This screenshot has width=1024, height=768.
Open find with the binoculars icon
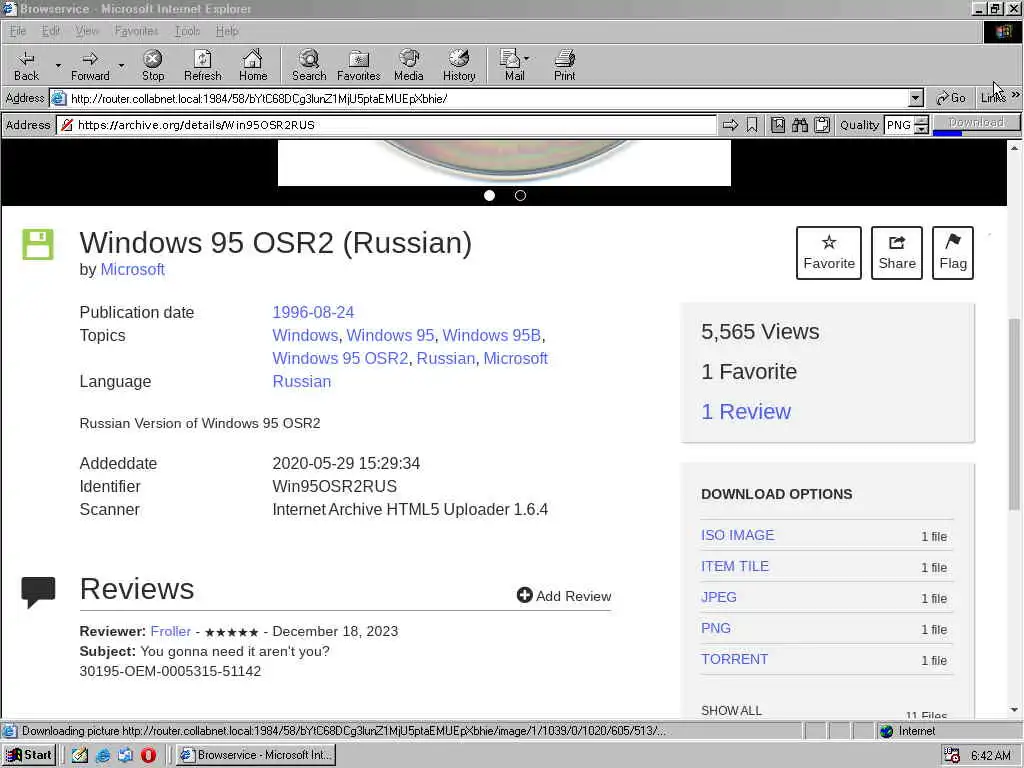[800, 125]
